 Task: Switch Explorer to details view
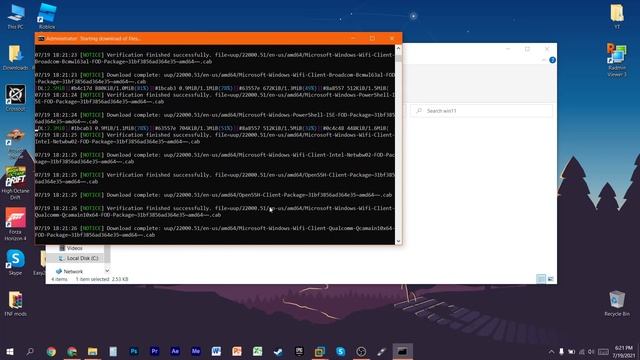tap(541, 279)
